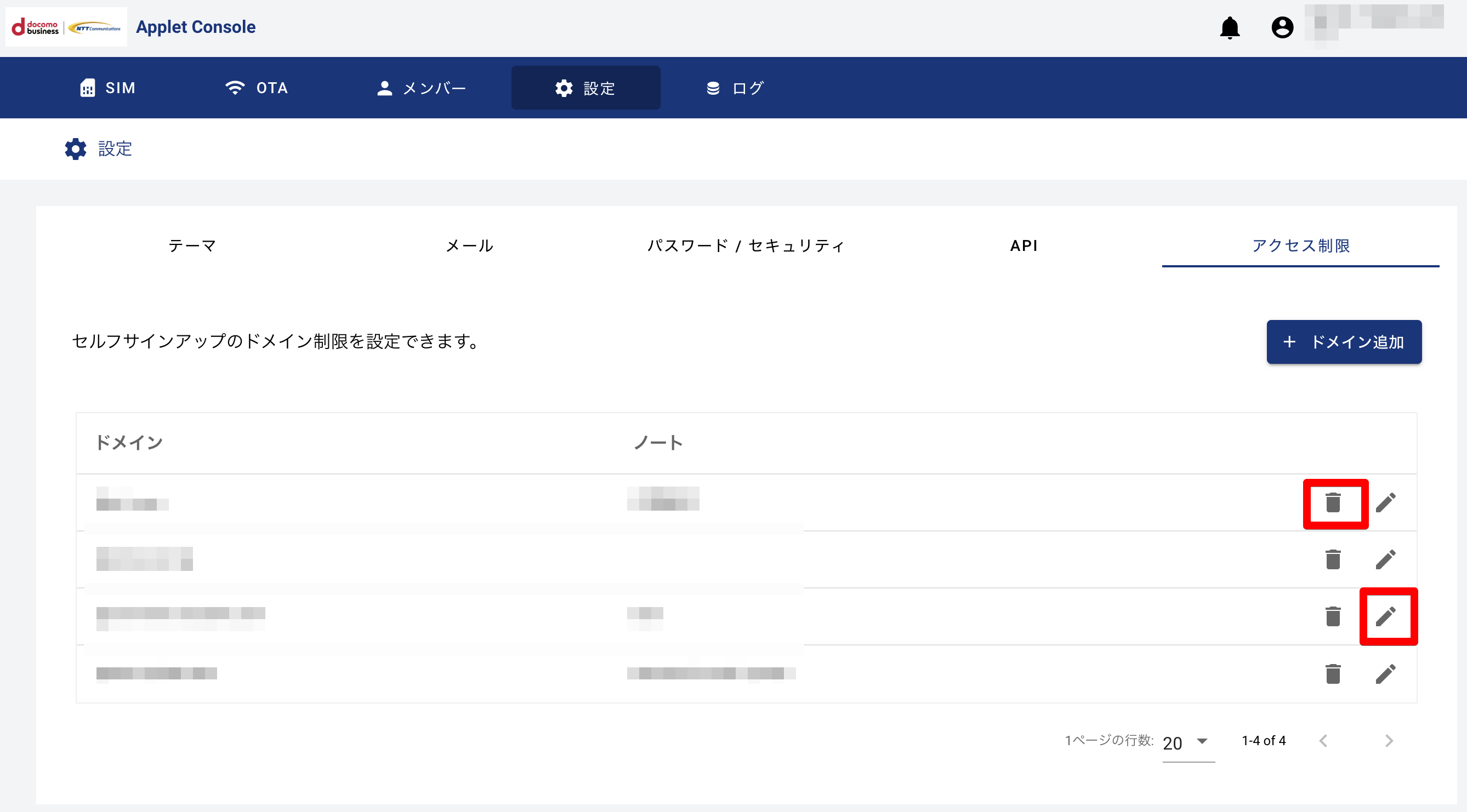
Task: Open the user account icon
Action: [1282, 27]
